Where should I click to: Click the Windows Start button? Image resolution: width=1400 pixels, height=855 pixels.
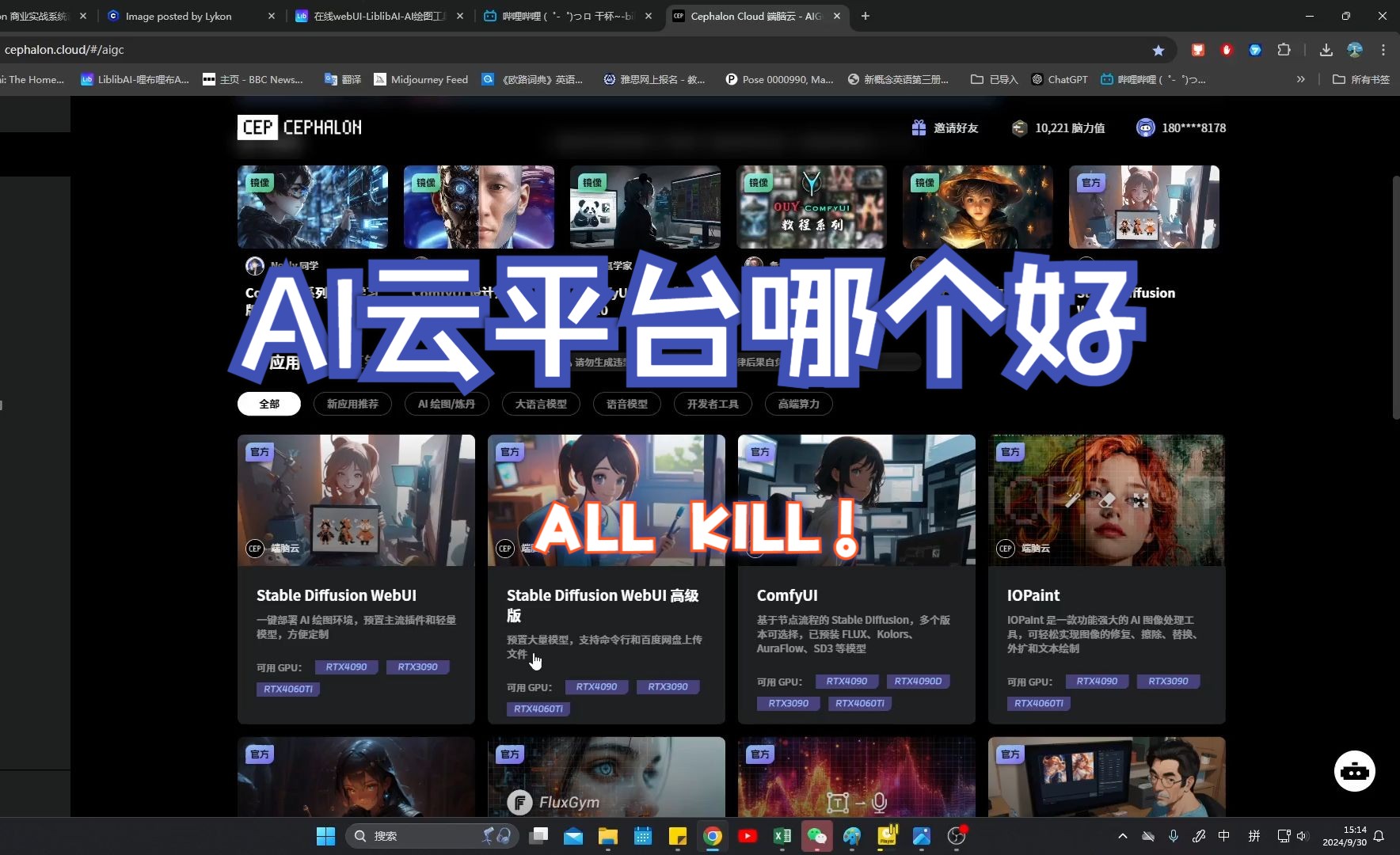tap(325, 836)
